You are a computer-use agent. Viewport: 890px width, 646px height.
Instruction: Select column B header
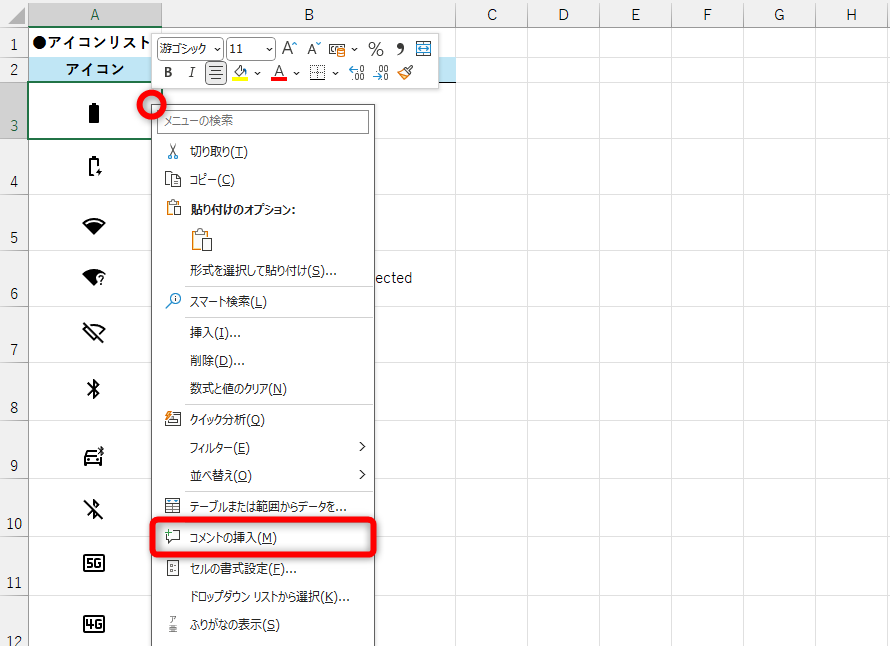(x=309, y=14)
